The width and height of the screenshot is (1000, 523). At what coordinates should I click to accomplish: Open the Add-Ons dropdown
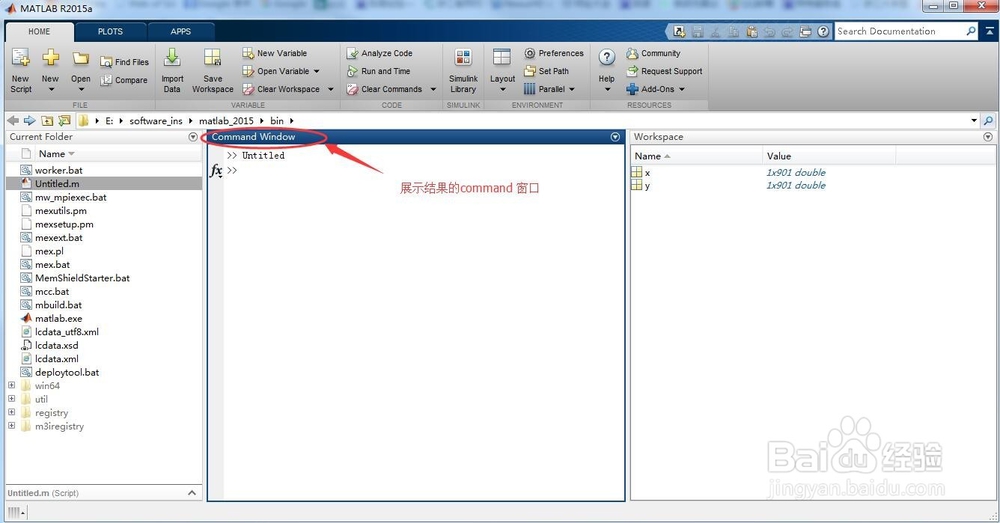(x=681, y=89)
